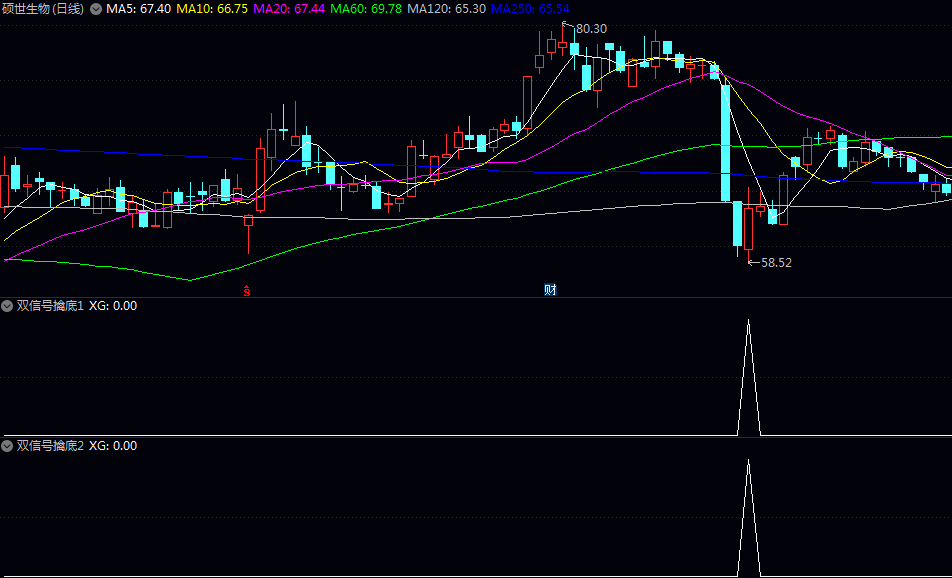The height and width of the screenshot is (578, 952).
Task: Click the signal spike peak in 双信号擒底1 panel
Action: pos(748,321)
